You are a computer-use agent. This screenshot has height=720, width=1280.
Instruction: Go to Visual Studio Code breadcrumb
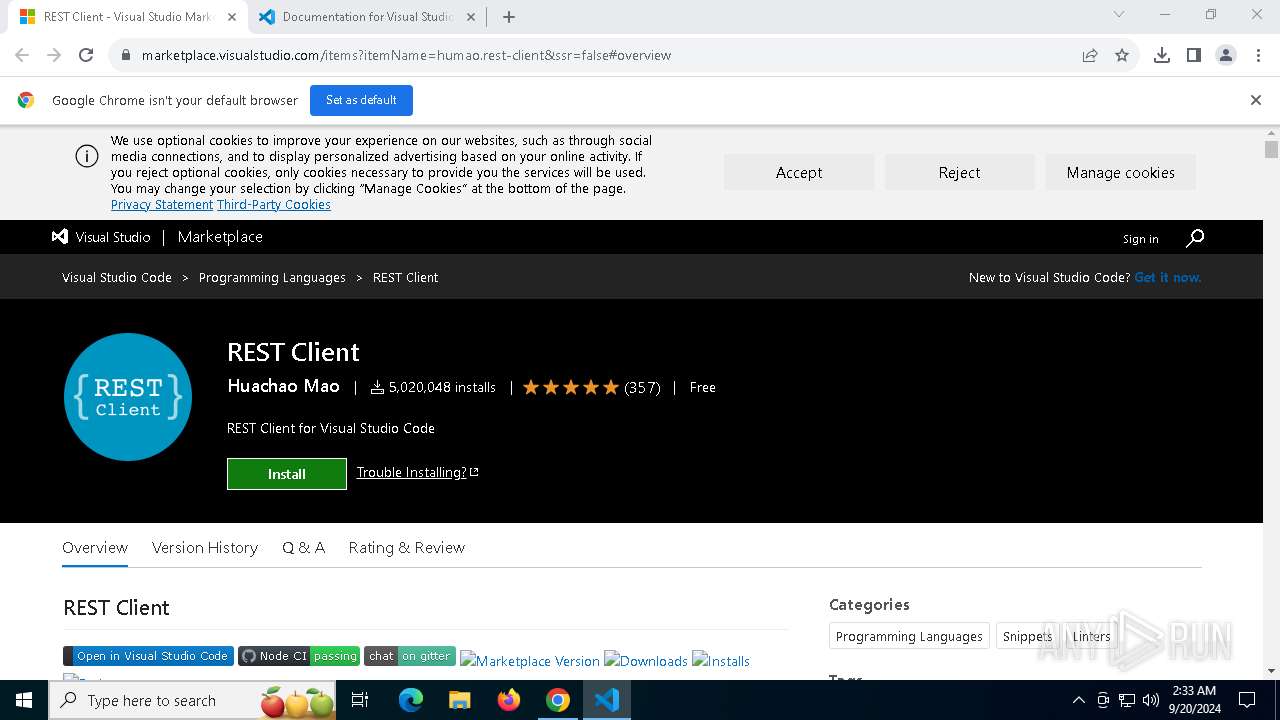click(x=117, y=277)
